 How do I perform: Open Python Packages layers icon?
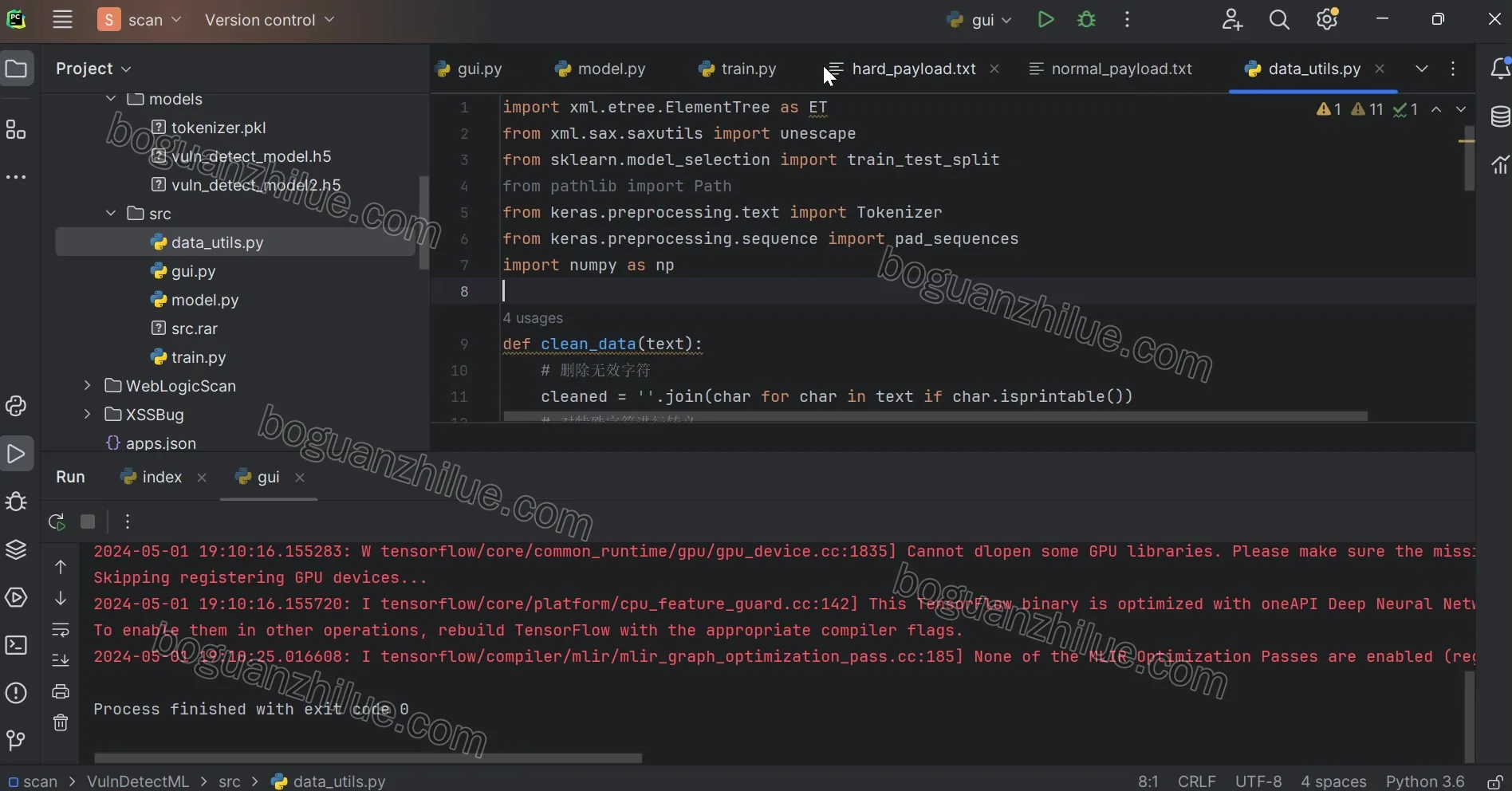[16, 550]
